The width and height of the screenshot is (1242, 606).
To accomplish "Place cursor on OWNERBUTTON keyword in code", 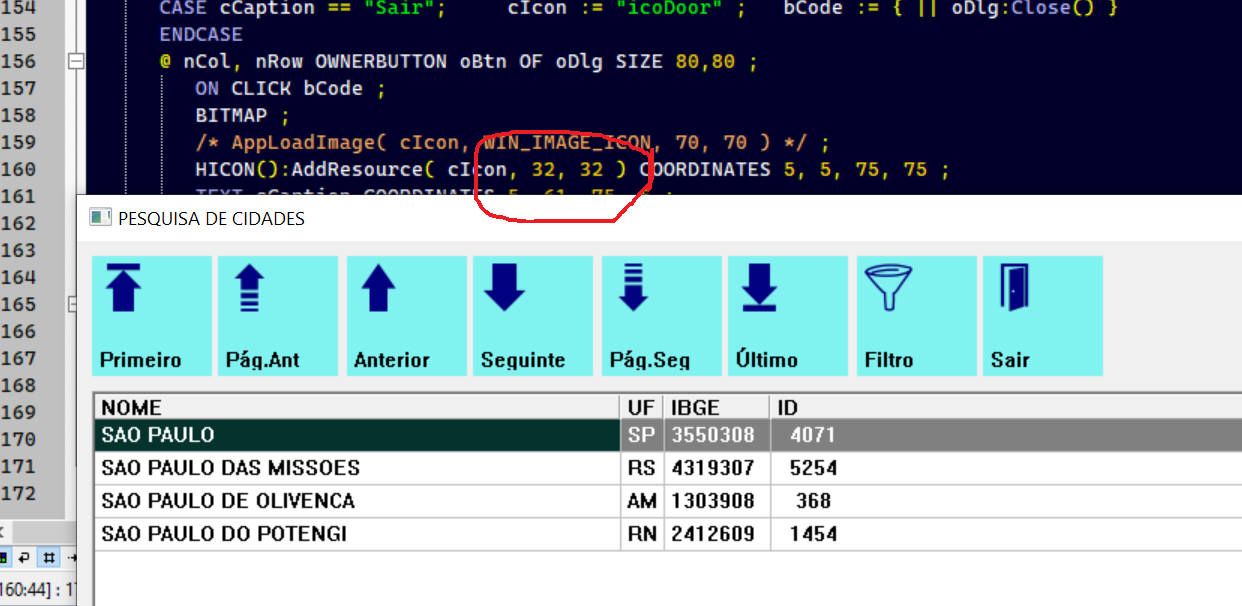I will tap(381, 61).
